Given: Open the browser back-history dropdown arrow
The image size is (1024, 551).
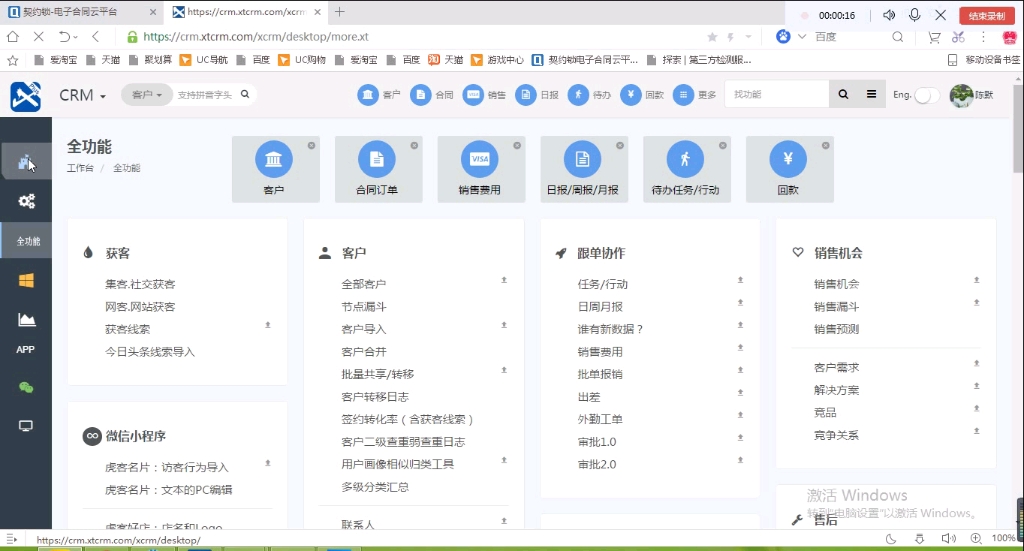Looking at the screenshot, I should [x=76, y=37].
